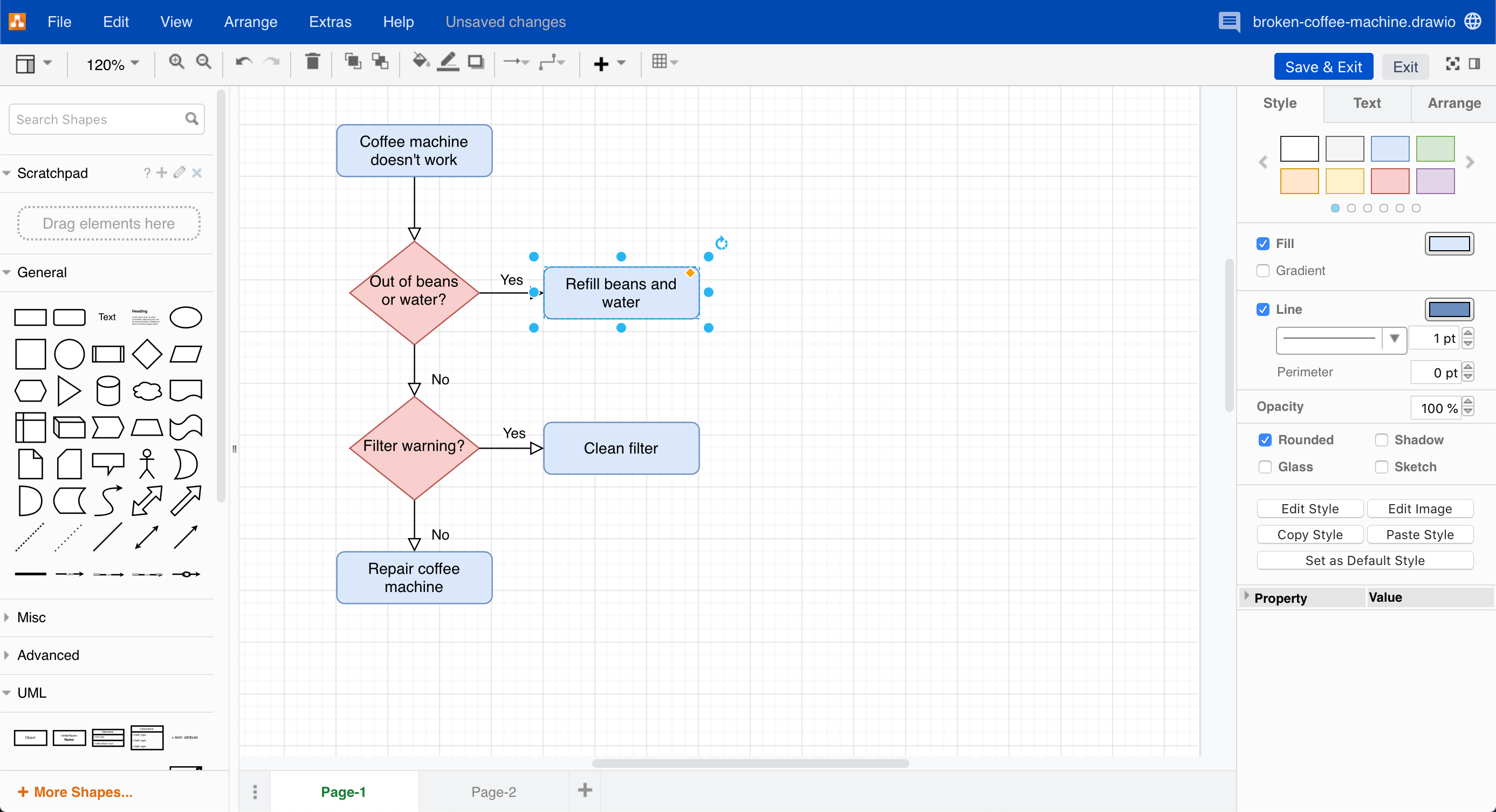Click the Fullscreen icon near Save & Exit

pos(1452,64)
